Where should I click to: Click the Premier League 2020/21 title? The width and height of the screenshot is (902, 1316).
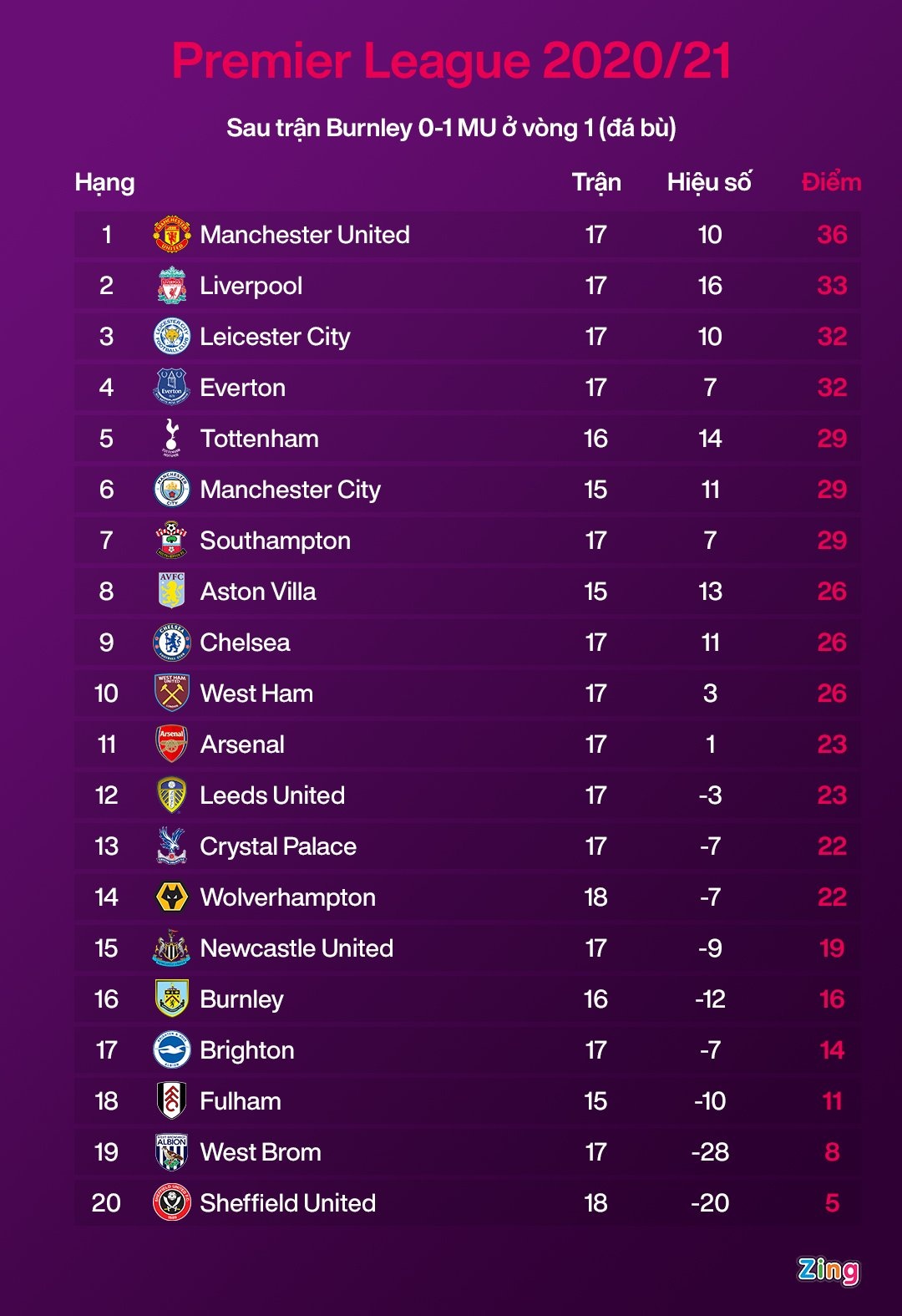pyautogui.click(x=451, y=61)
